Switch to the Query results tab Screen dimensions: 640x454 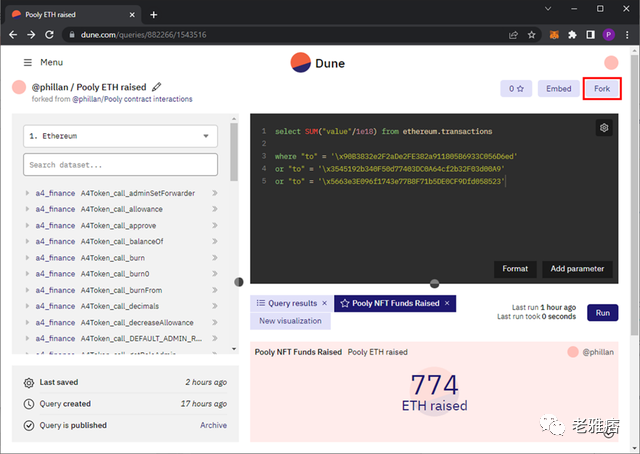click(x=287, y=303)
